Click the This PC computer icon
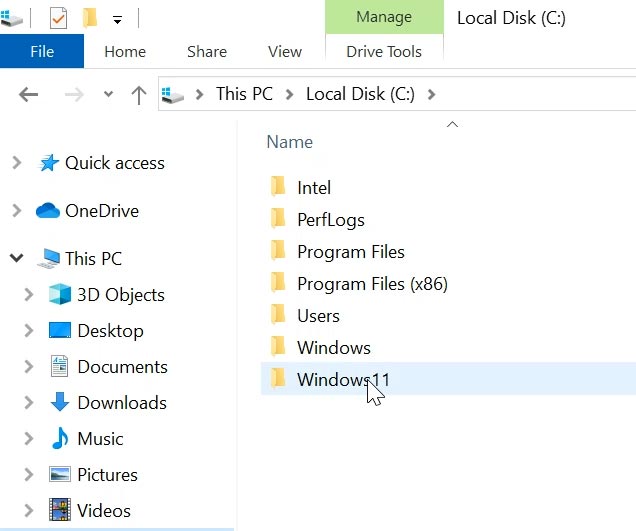 [x=48, y=258]
